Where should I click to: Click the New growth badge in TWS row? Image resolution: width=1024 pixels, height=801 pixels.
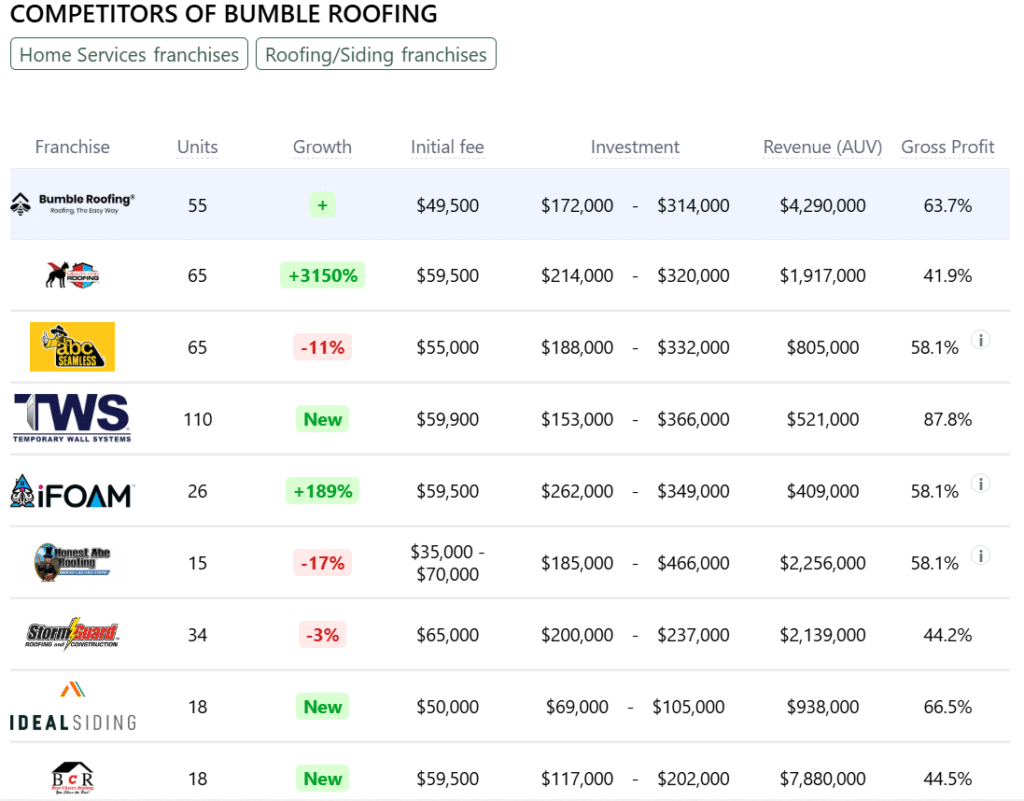(x=323, y=419)
